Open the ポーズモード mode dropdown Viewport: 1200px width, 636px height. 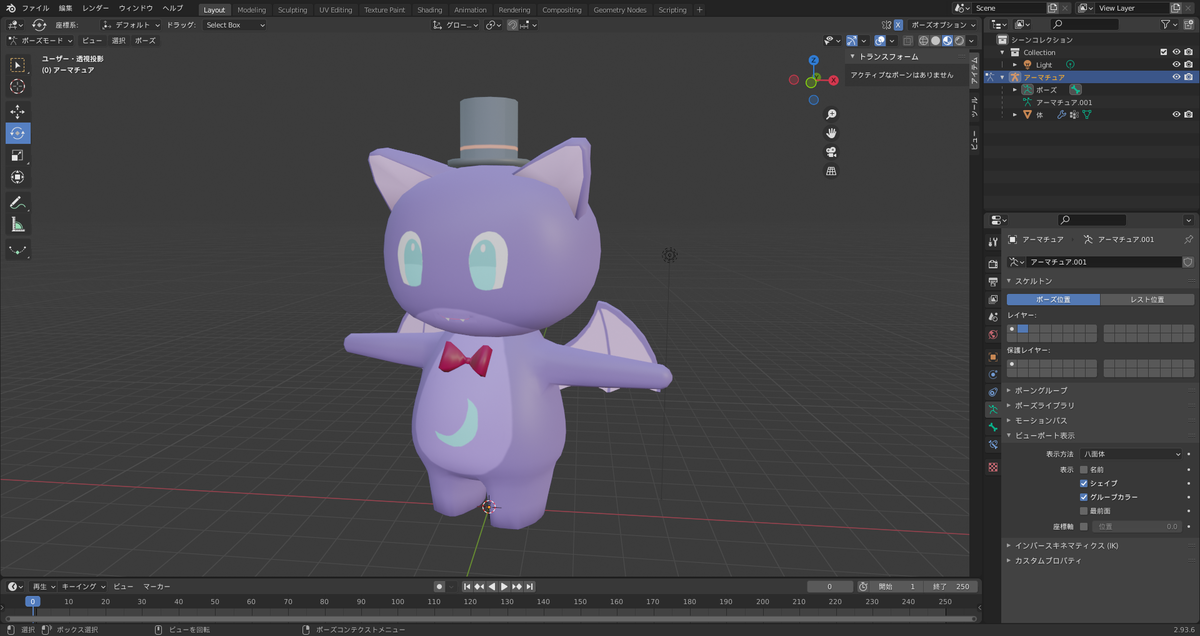pos(39,41)
